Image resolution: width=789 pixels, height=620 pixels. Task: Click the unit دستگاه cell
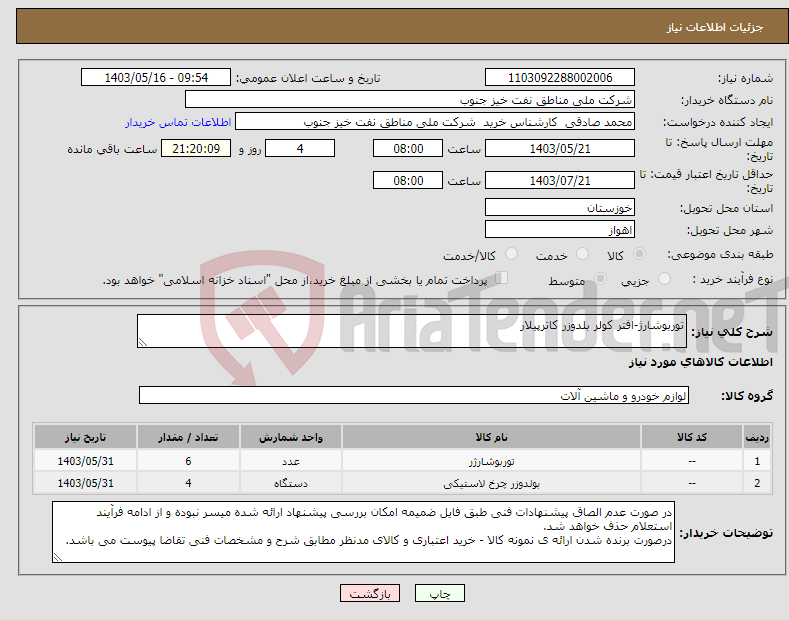coord(291,483)
